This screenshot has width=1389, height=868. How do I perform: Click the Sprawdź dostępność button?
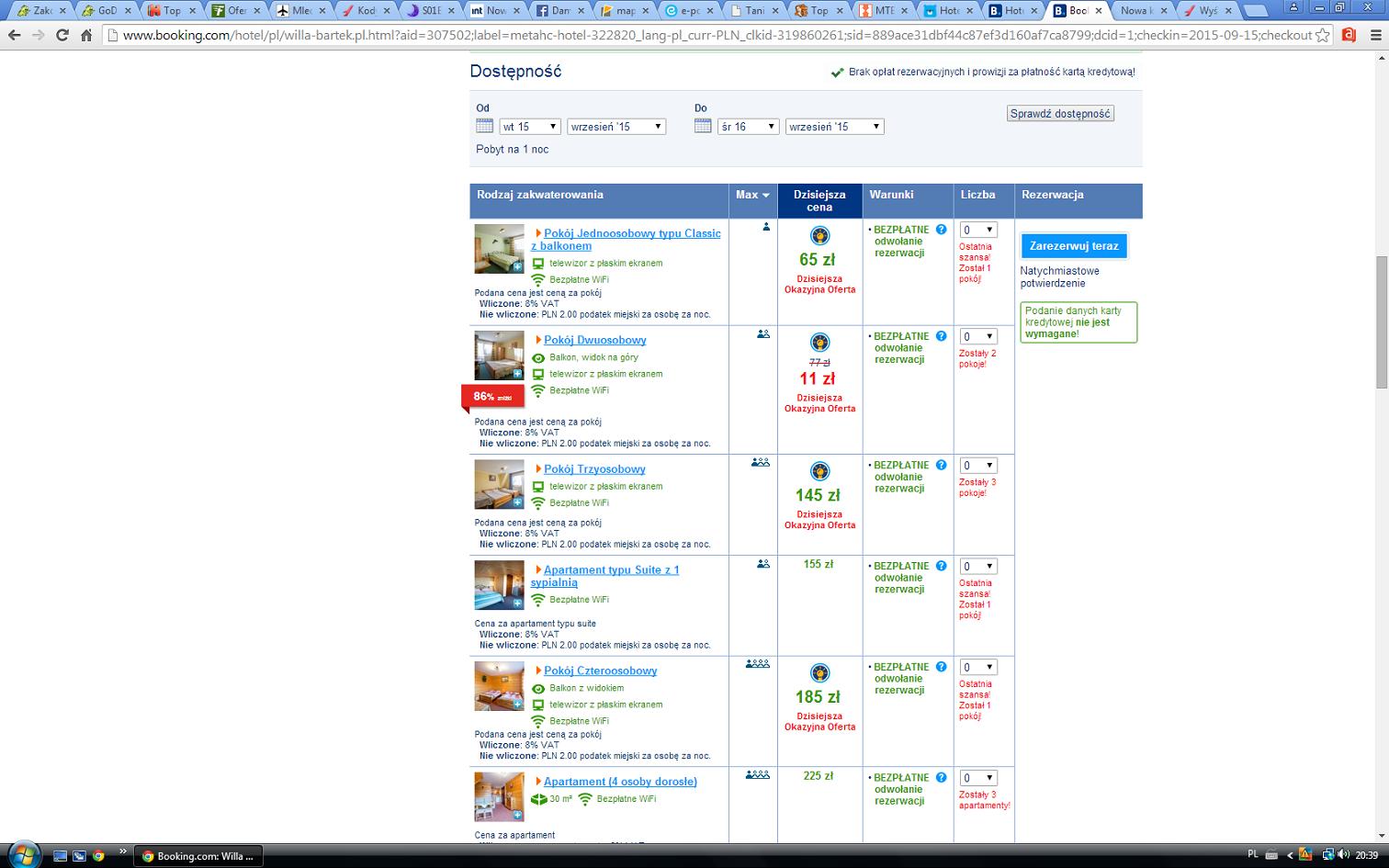click(1060, 114)
